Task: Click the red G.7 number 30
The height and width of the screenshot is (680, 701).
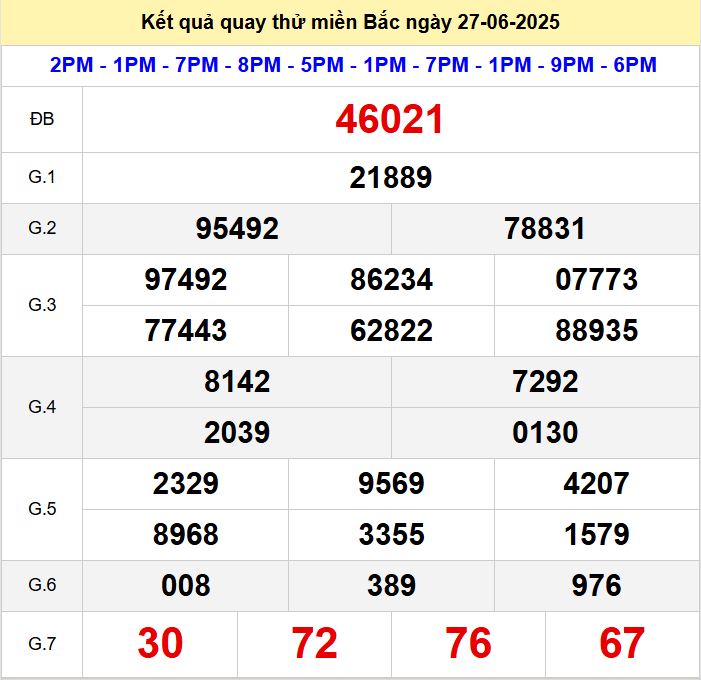Action: [160, 643]
